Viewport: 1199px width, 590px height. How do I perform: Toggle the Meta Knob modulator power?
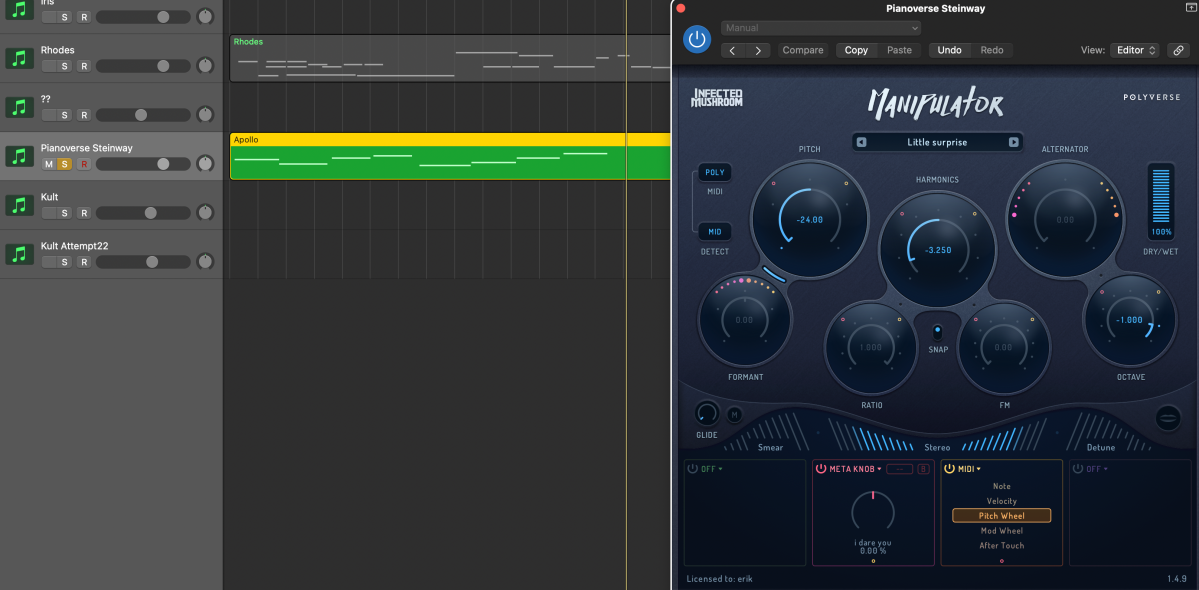821,469
